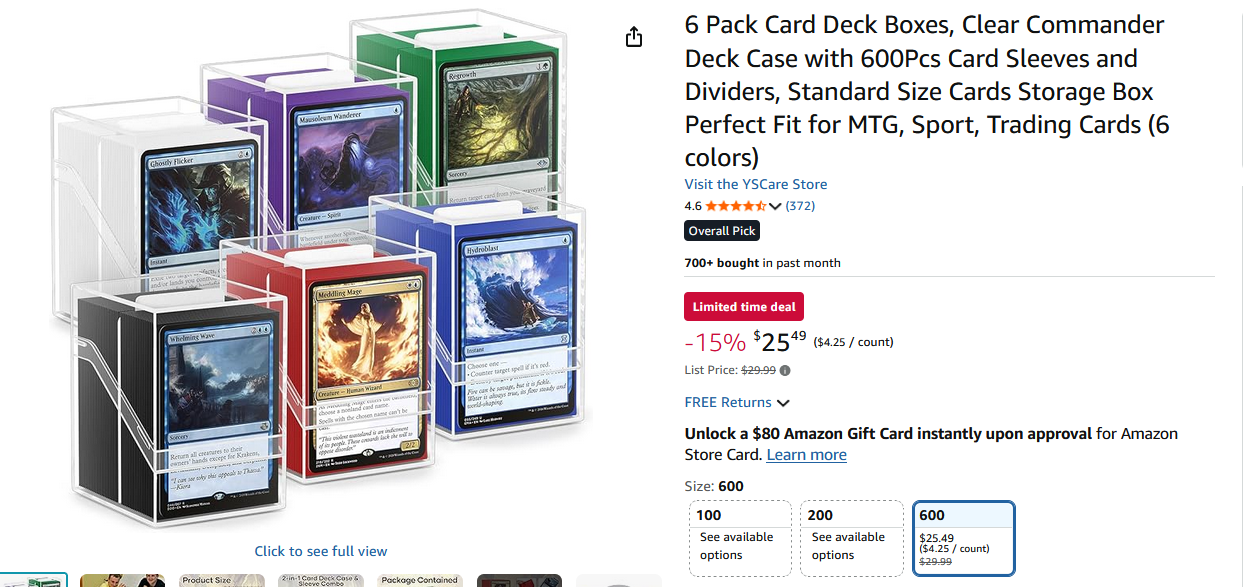
Task: Expand the rating breakdown chevron
Action: [x=775, y=207]
